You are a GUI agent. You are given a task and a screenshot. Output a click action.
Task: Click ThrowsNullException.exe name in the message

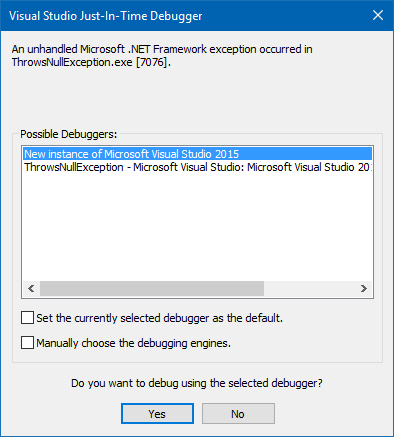click(72, 62)
